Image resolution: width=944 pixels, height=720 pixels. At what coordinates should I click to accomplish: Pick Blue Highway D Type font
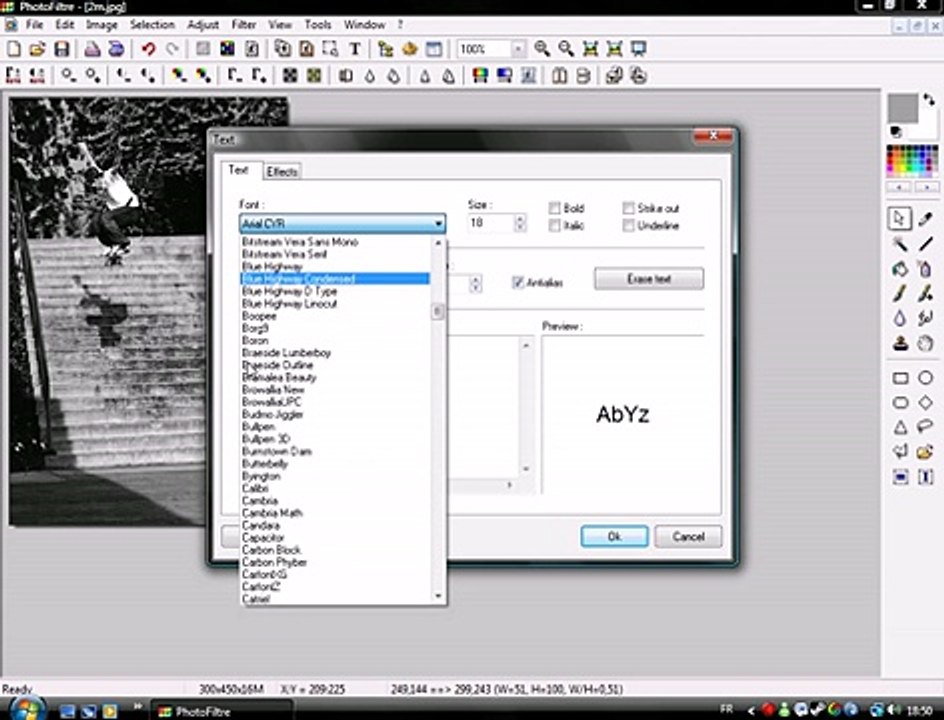click(335, 291)
